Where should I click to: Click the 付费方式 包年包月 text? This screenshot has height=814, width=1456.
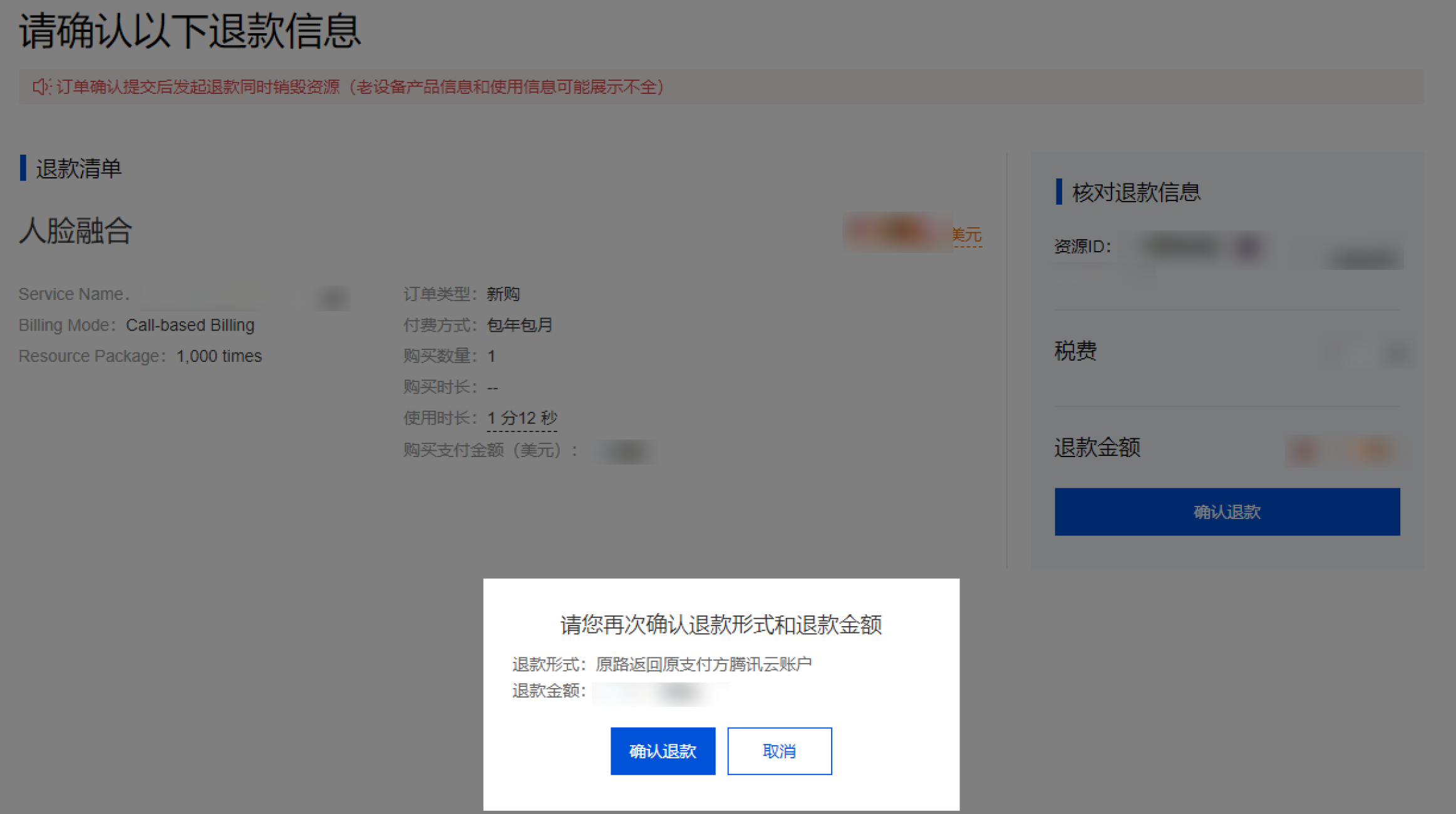pyautogui.click(x=478, y=325)
